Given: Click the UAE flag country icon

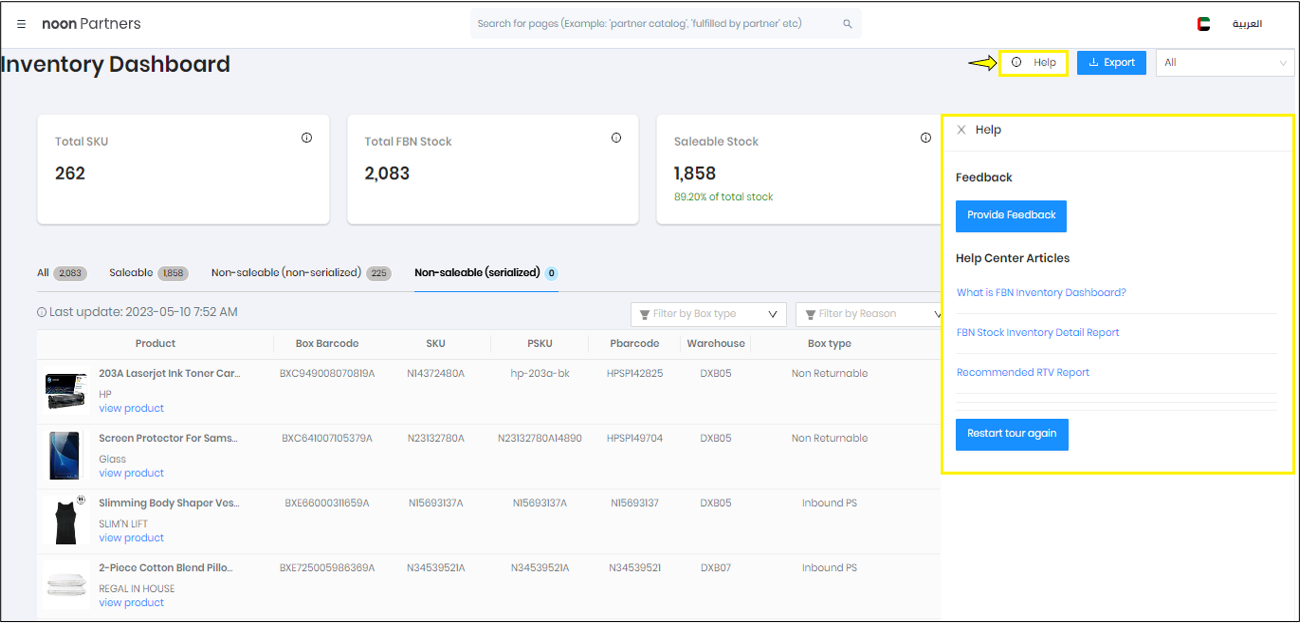Looking at the screenshot, I should coord(1203,24).
